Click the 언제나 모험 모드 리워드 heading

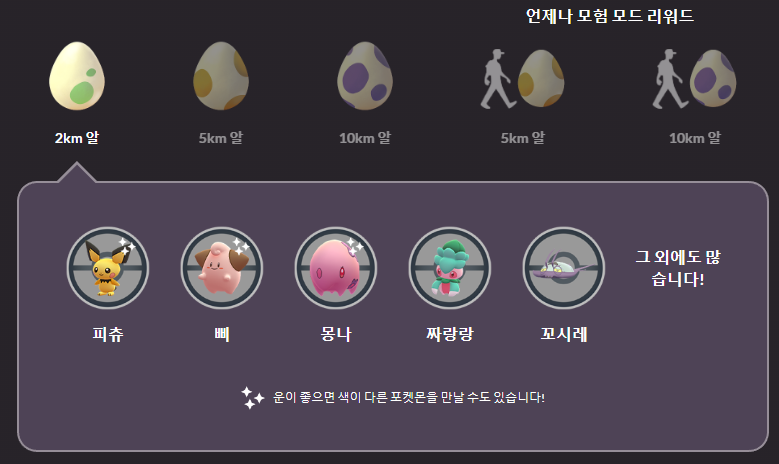(x=610, y=16)
